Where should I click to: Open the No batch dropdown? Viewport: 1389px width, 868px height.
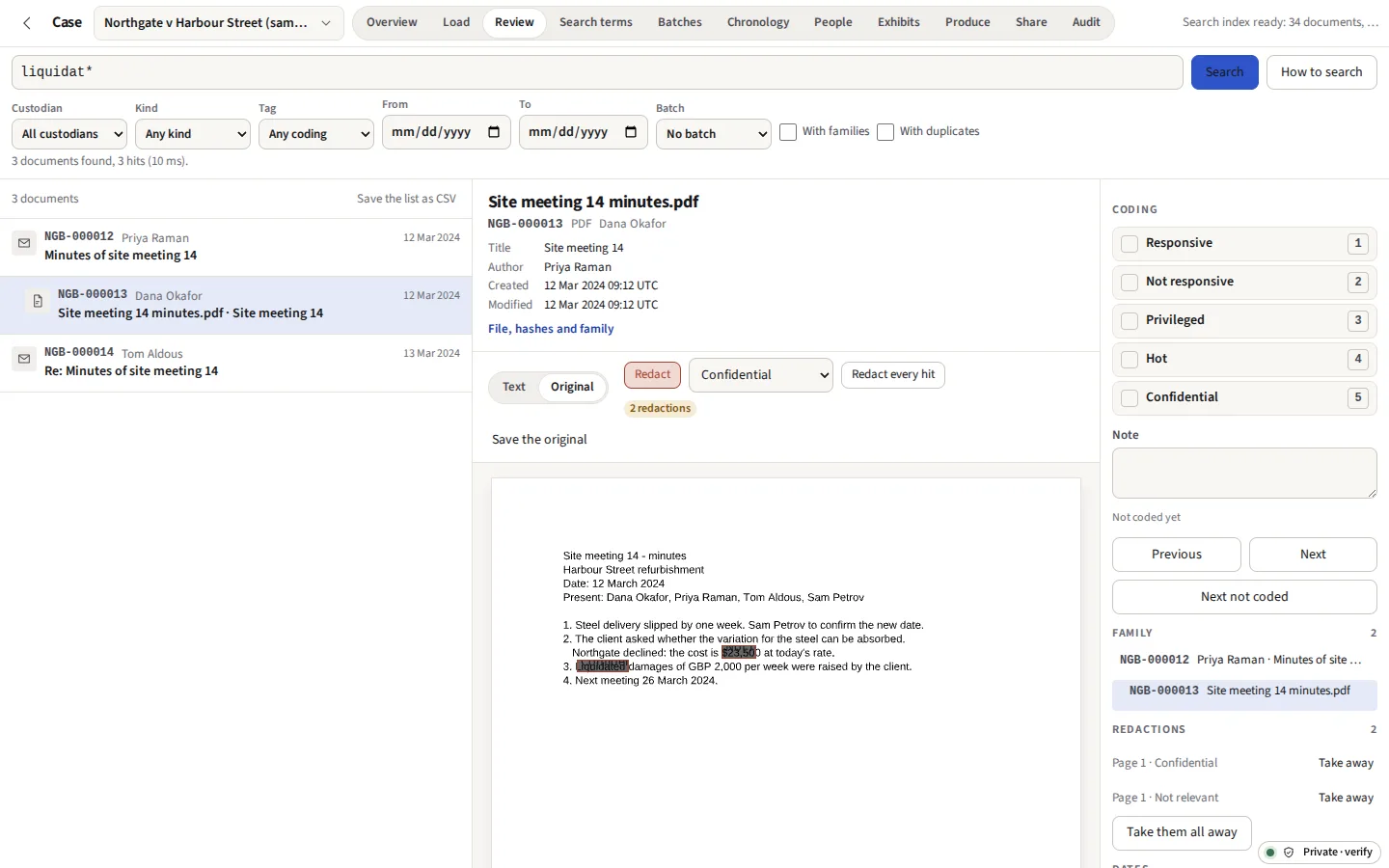tap(714, 134)
